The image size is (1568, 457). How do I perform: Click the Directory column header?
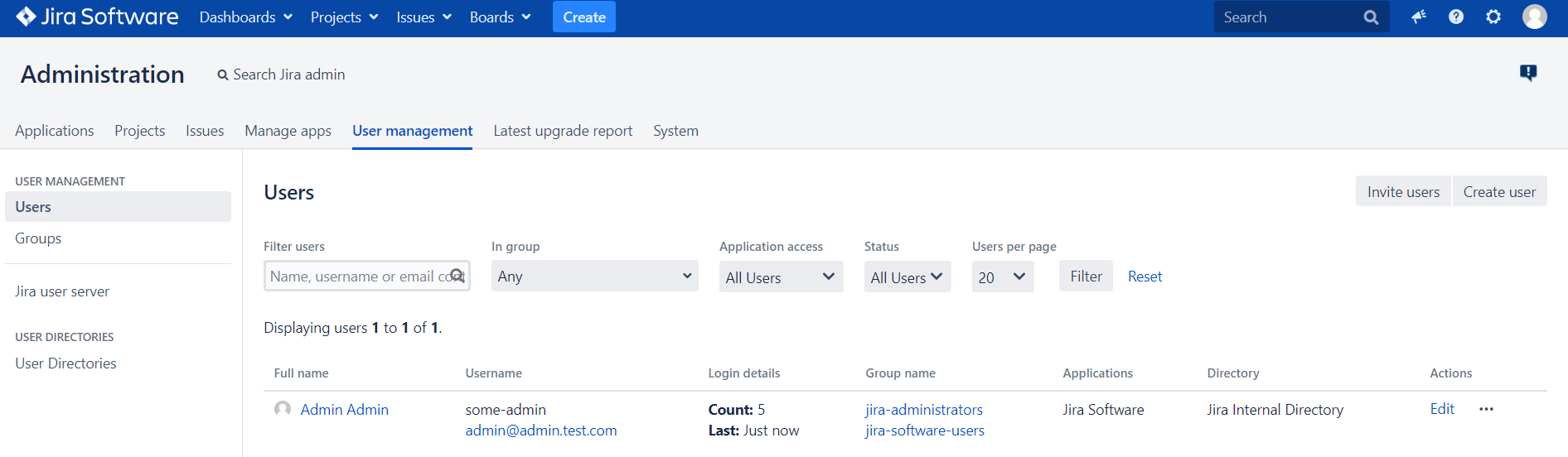pyautogui.click(x=1233, y=373)
